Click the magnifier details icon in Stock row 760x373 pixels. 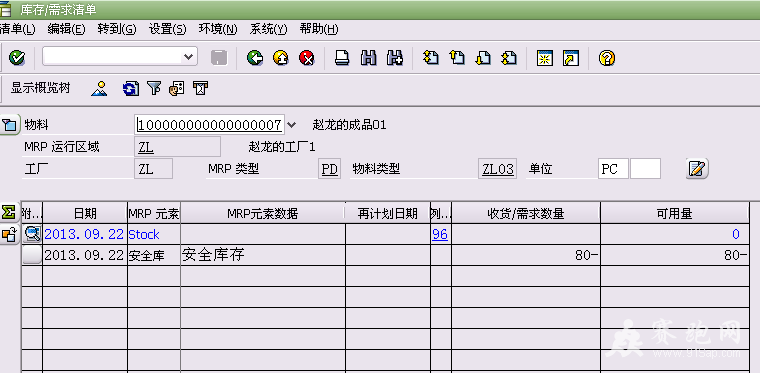(32, 234)
